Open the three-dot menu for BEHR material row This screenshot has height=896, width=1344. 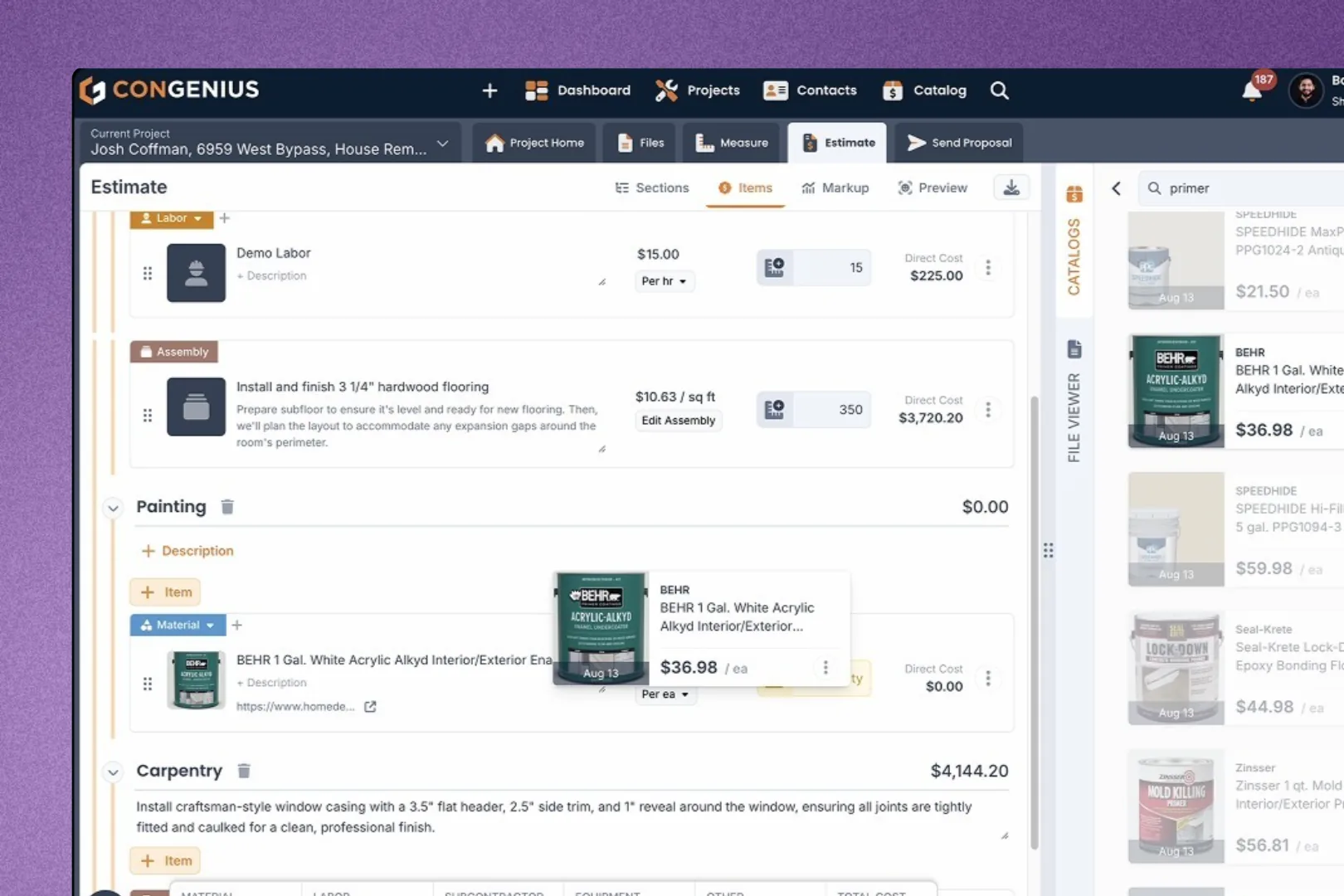(988, 678)
